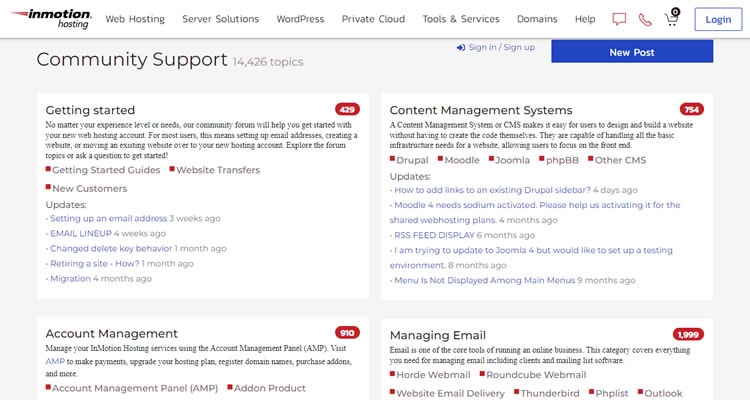Viewport: 750px width, 400px height.
Task: Open the Managing Email category heading
Action: 438,335
